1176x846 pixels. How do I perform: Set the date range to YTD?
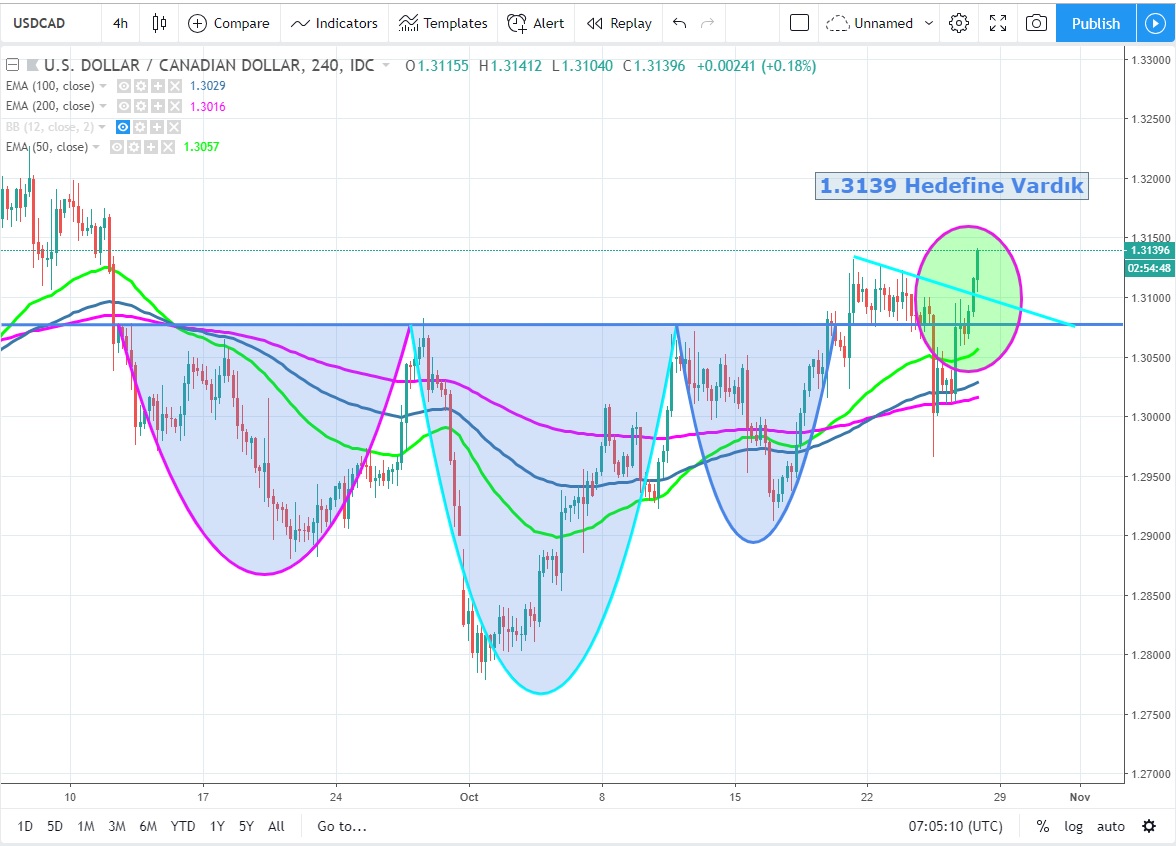click(x=183, y=826)
